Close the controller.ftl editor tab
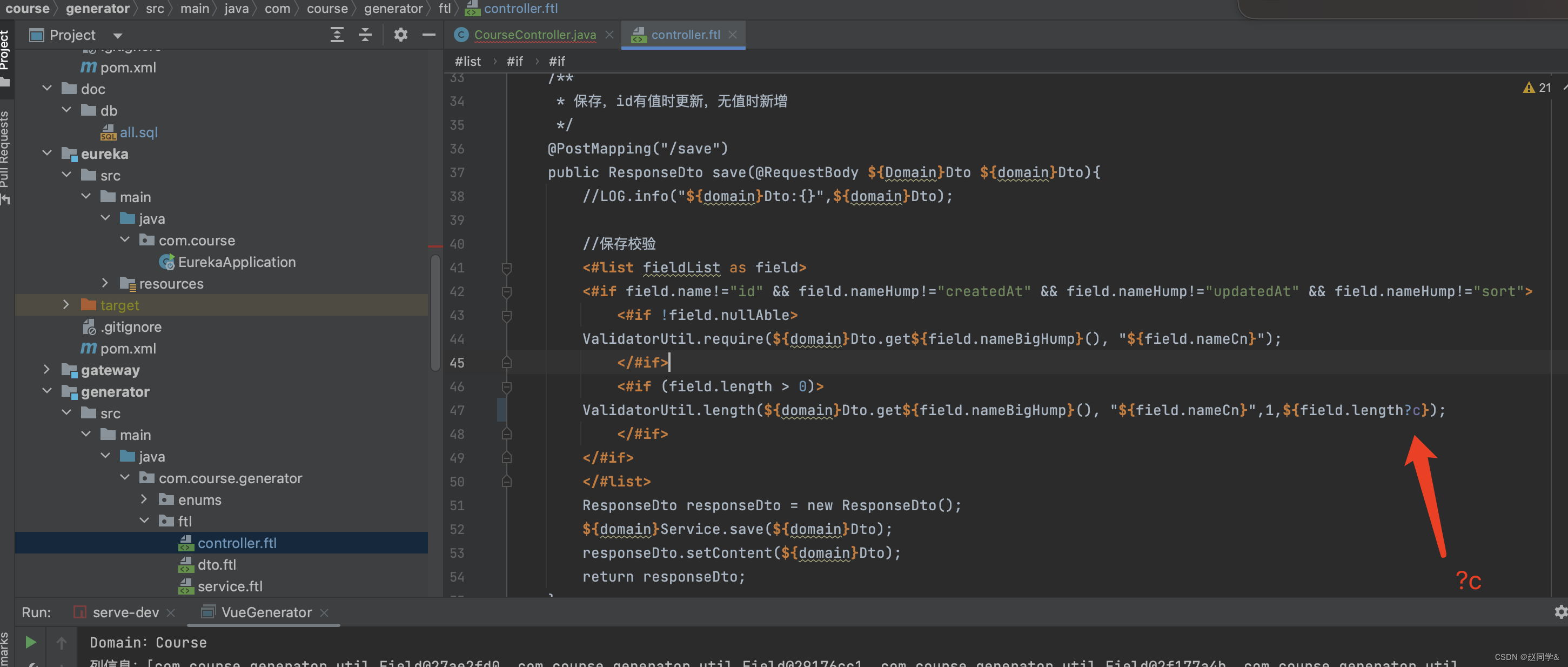Viewport: 1568px width, 667px height. (x=732, y=35)
